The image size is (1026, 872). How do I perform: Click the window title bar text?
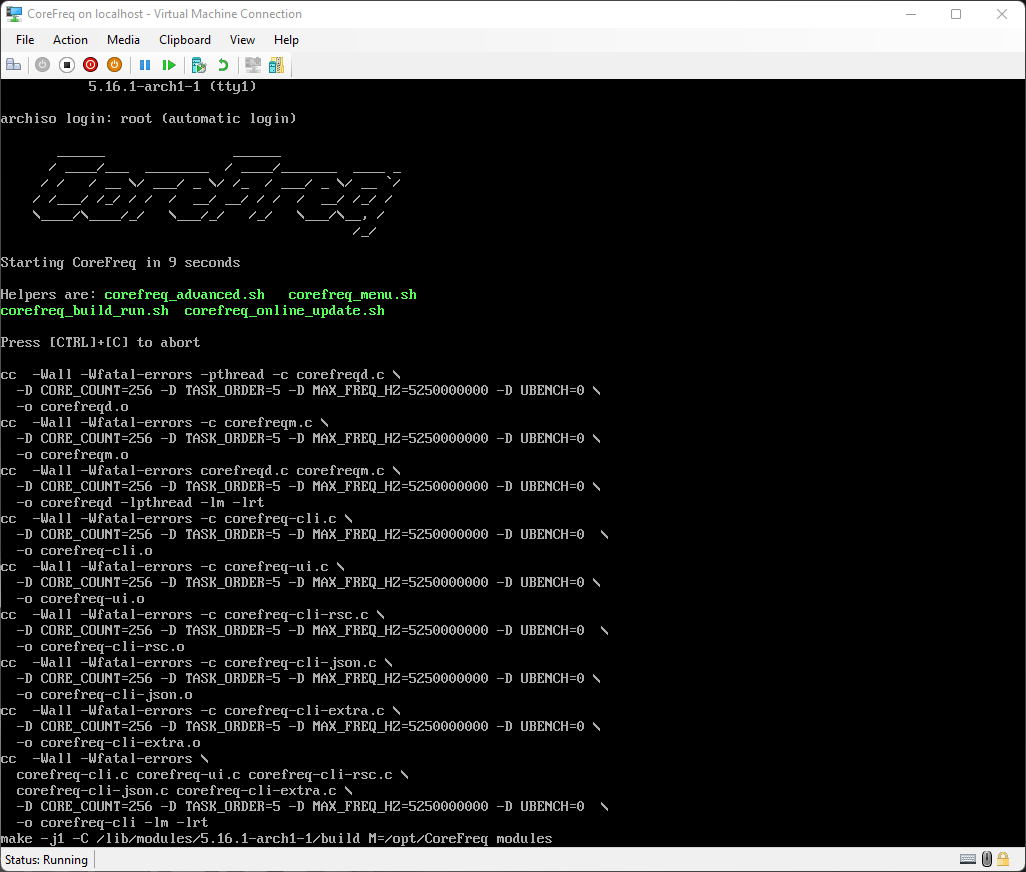coord(164,14)
